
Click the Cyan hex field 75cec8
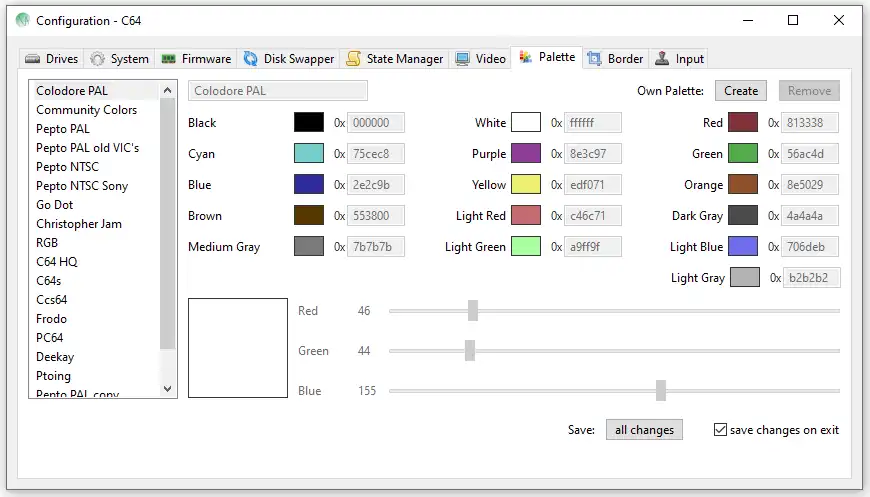point(376,154)
